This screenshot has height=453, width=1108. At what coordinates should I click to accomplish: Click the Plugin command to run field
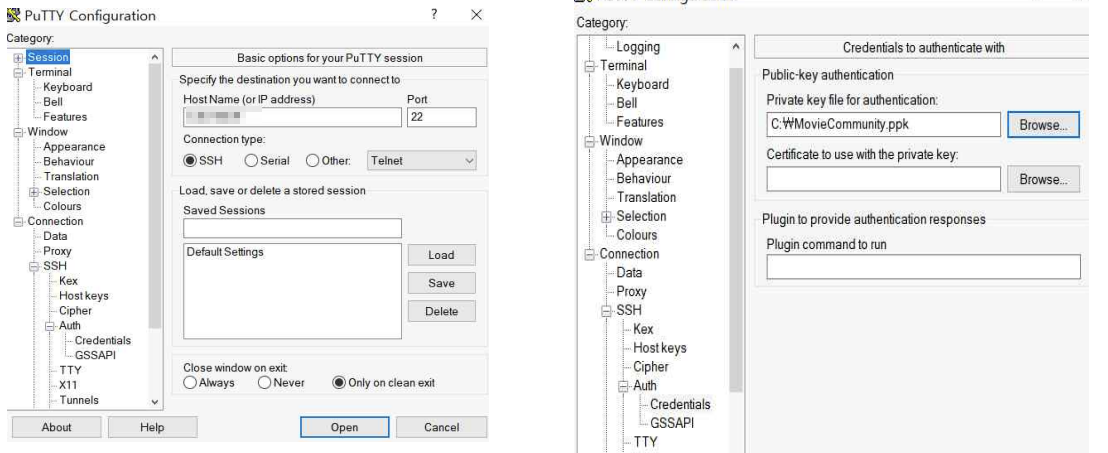pyautogui.click(x=924, y=267)
